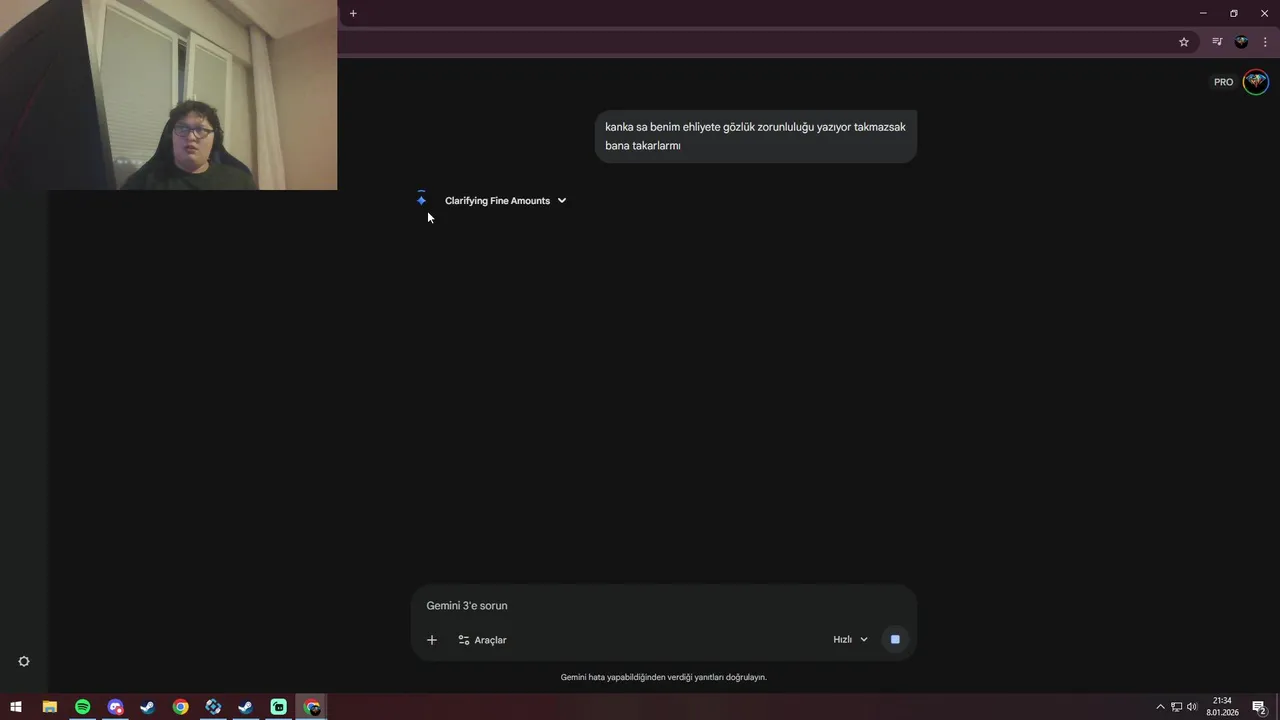Open settings gear in the Gemini sidebar
Viewport: 1280px width, 720px height.
(24, 662)
